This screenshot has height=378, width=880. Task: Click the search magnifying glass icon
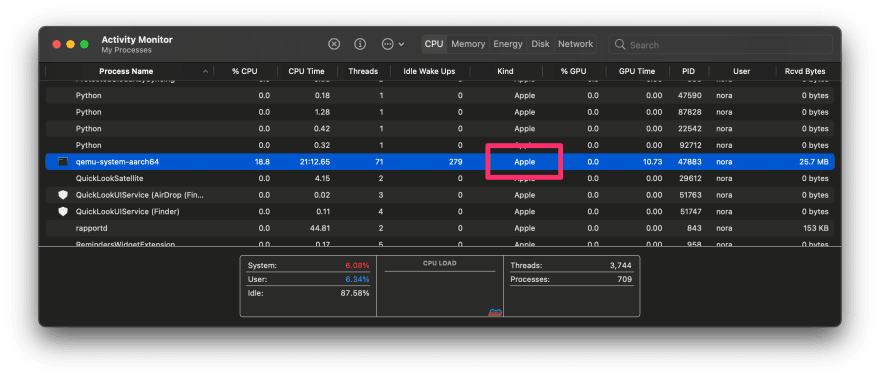pyautogui.click(x=620, y=44)
